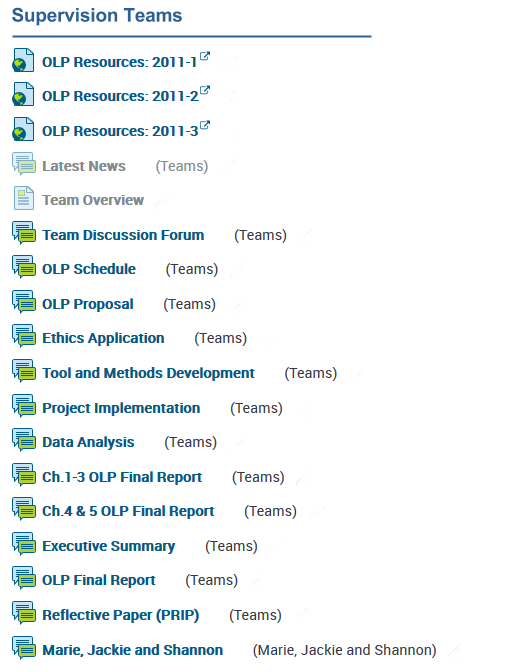Click the external link icon after OLP Resources: 2011-3
Screen dimensions: 517x672
205,125
